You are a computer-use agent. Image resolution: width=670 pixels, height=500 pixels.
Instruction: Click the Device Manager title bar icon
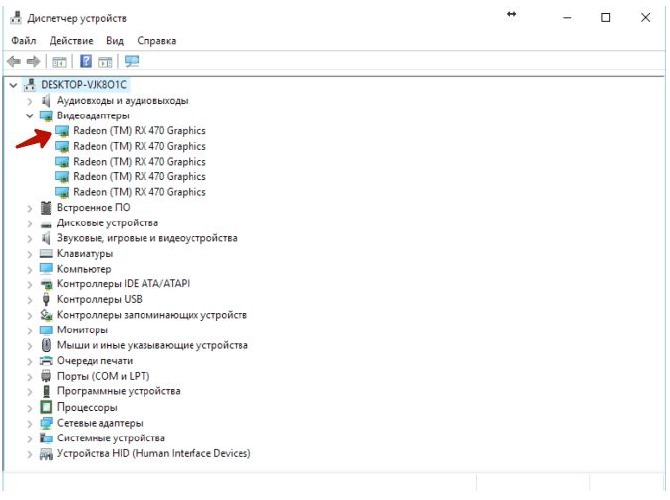point(16,18)
